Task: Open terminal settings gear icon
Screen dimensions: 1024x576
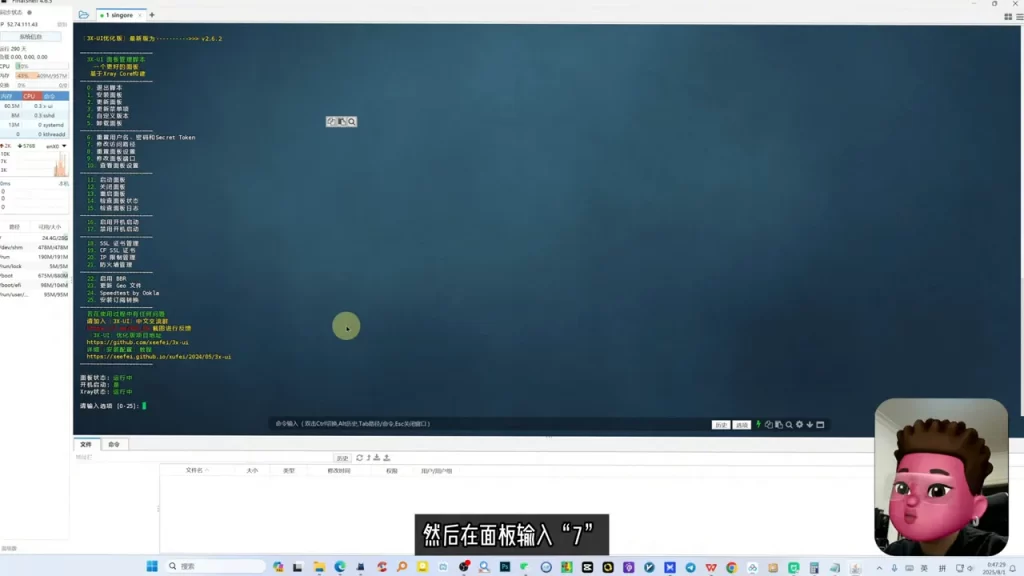Action: pyautogui.click(x=799, y=424)
